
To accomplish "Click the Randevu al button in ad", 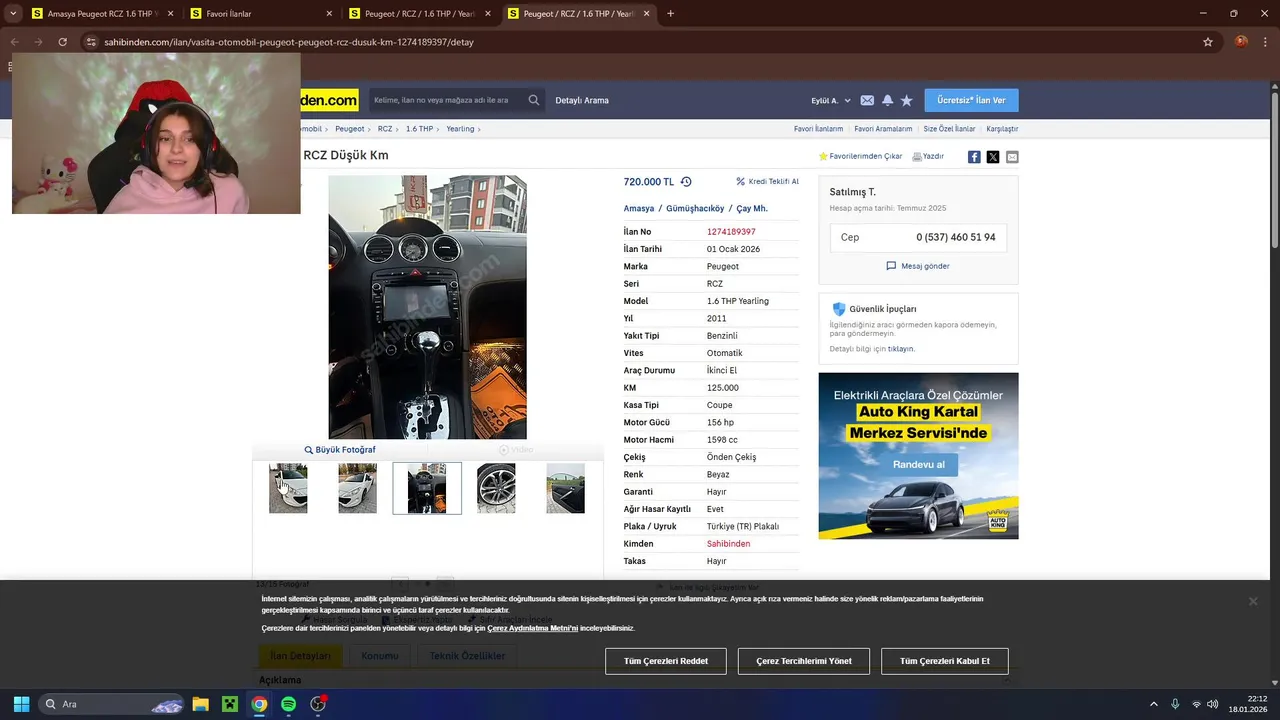I will (x=918, y=465).
